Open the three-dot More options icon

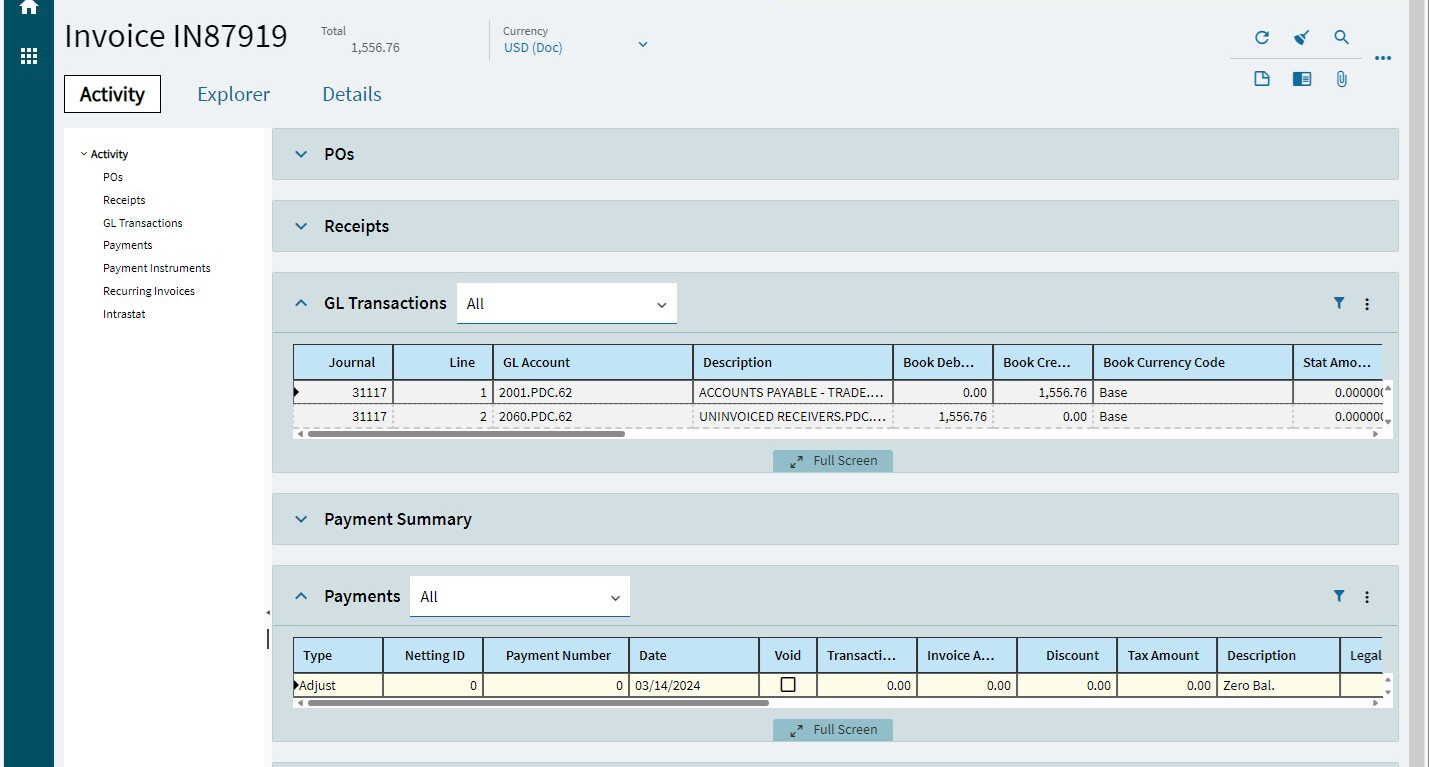[x=1383, y=59]
